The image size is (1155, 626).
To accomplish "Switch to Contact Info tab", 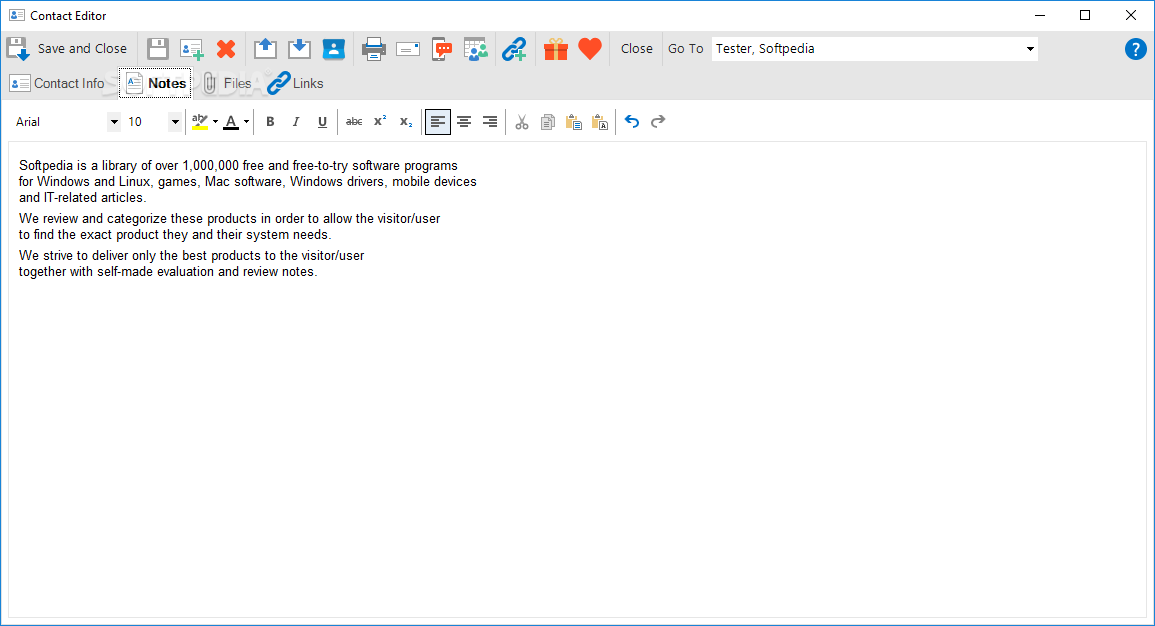I will [57, 83].
